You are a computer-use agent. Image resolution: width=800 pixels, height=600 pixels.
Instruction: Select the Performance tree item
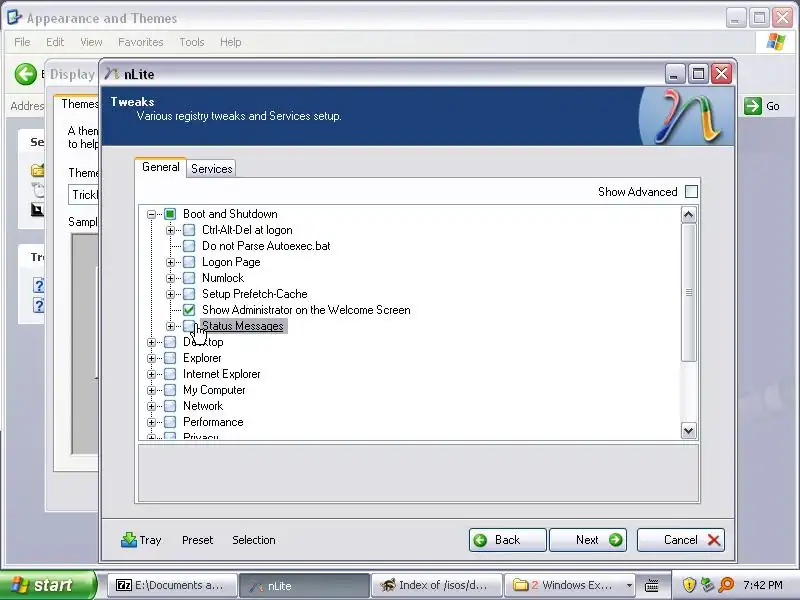213,422
